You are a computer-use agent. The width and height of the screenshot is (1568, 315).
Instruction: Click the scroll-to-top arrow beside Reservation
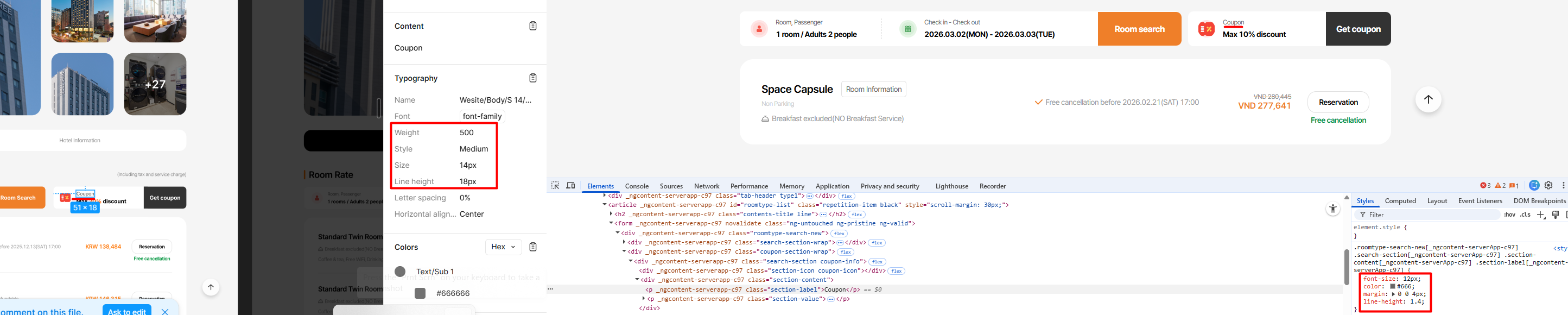click(1428, 100)
